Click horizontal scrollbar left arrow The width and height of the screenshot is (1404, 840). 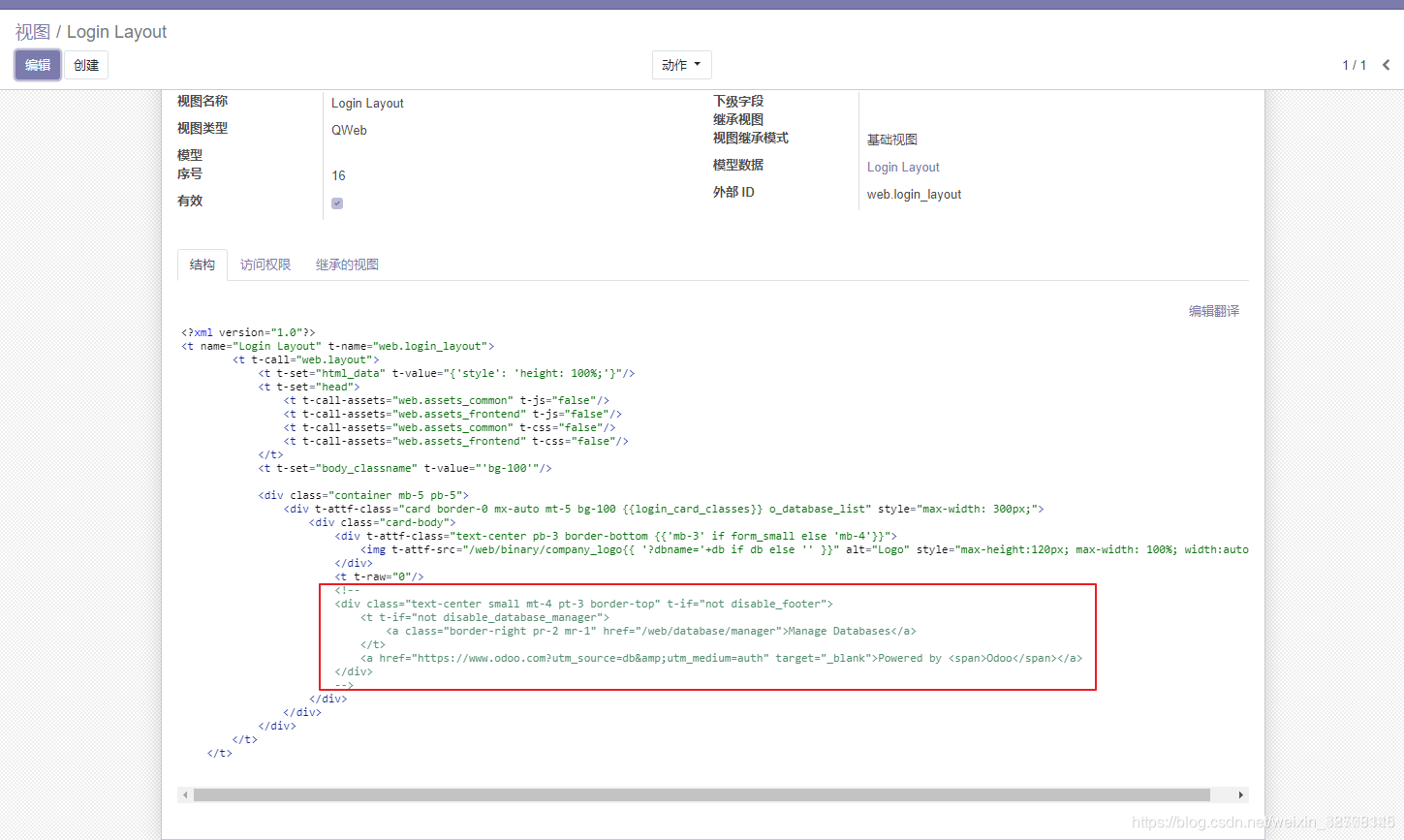[x=184, y=794]
